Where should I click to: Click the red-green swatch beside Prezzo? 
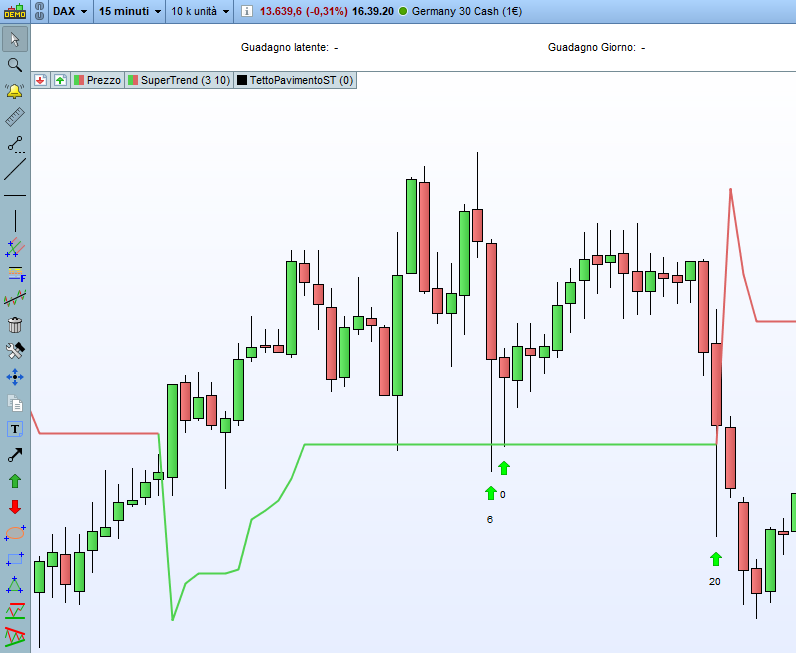point(79,80)
